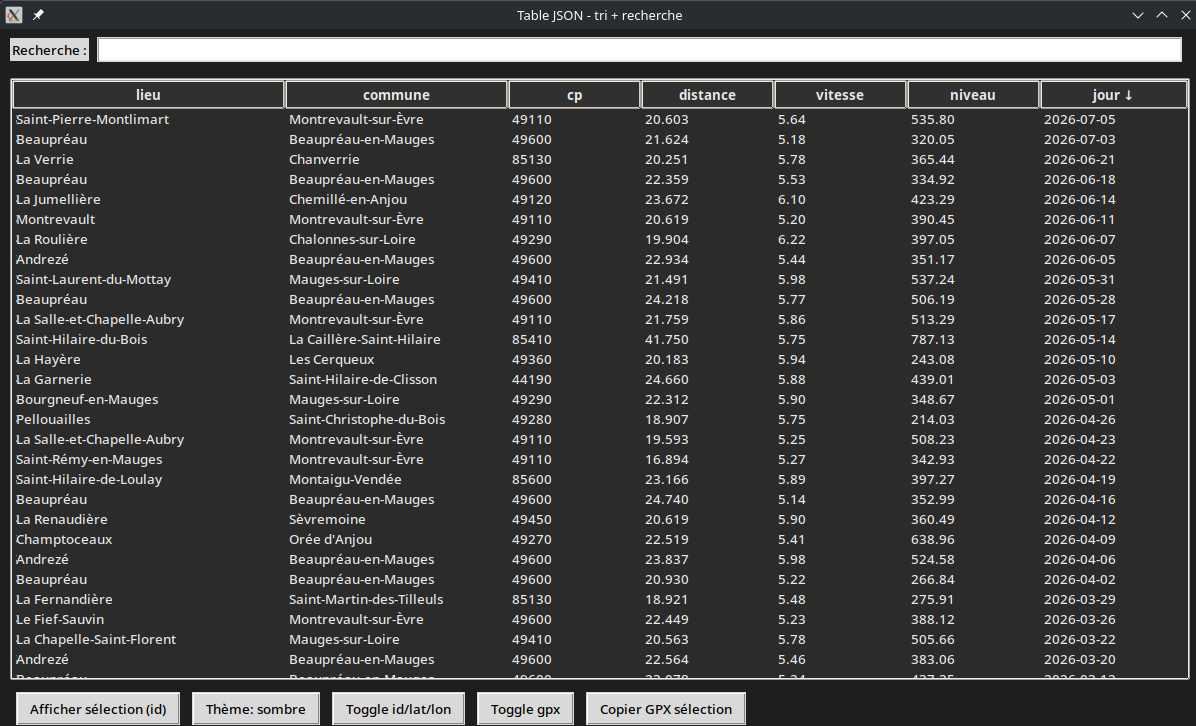The width and height of the screenshot is (1196, 726).
Task: Click cp cell 44190
Action: (532, 380)
